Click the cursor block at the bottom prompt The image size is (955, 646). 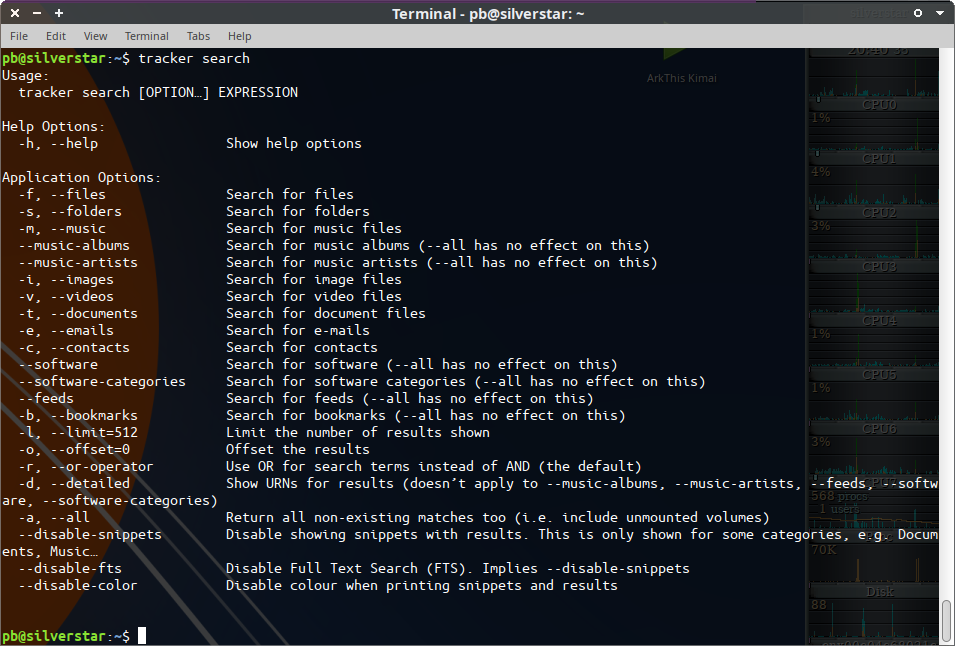coord(142,636)
